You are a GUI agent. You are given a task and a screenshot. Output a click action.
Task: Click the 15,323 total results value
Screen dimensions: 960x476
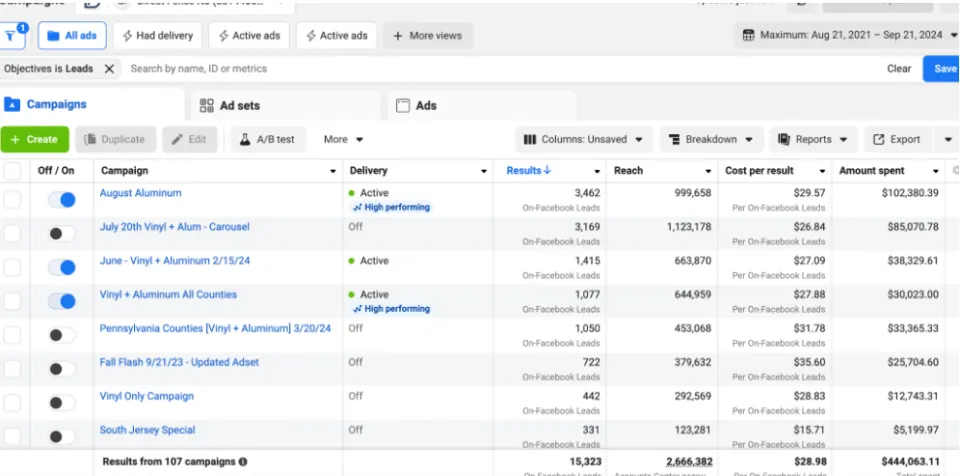point(584,461)
